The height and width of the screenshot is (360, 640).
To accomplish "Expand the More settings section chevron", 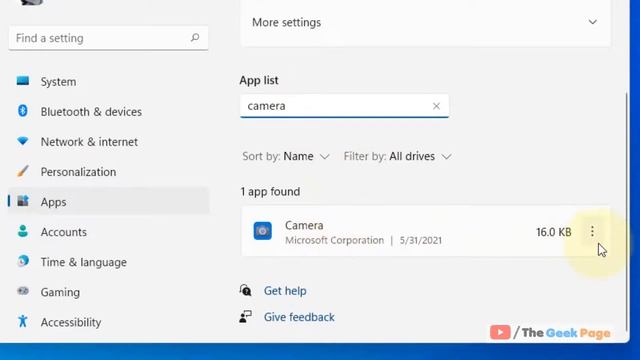I will pyautogui.click(x=593, y=22).
